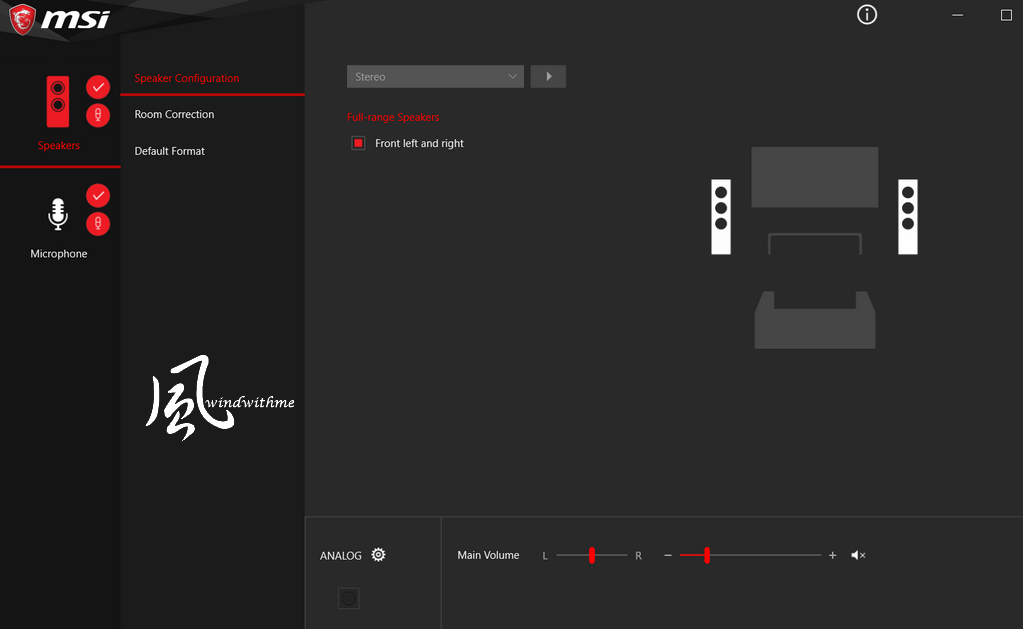Minimize the MSI audio window
The width and height of the screenshot is (1023, 629).
tap(957, 14)
